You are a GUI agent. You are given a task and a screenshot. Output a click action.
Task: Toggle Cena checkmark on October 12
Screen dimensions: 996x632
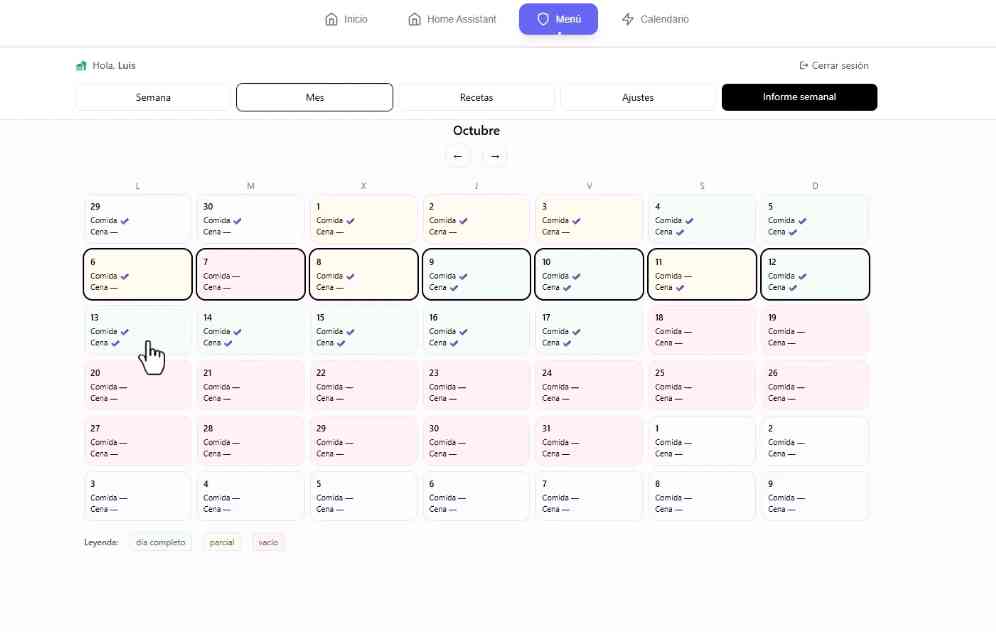(793, 288)
